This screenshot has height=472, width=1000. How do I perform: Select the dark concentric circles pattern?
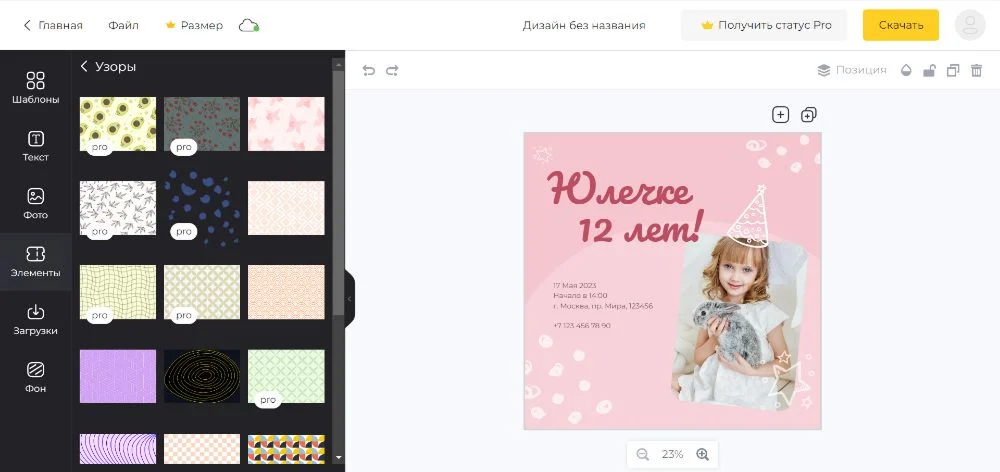(x=202, y=376)
